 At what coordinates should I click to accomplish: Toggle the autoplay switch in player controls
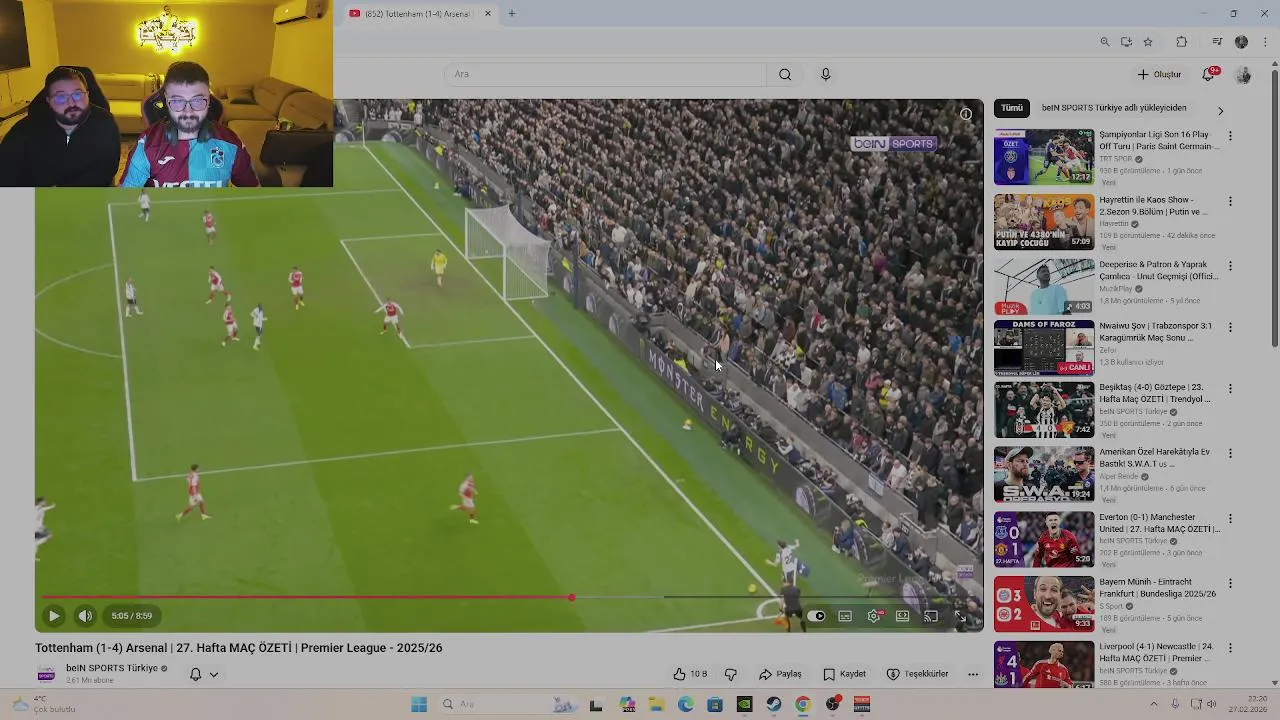point(817,616)
